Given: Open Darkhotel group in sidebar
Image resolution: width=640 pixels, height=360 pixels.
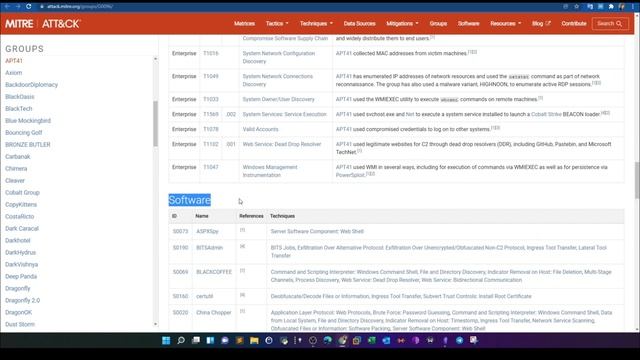Looking at the screenshot, I should (18, 240).
